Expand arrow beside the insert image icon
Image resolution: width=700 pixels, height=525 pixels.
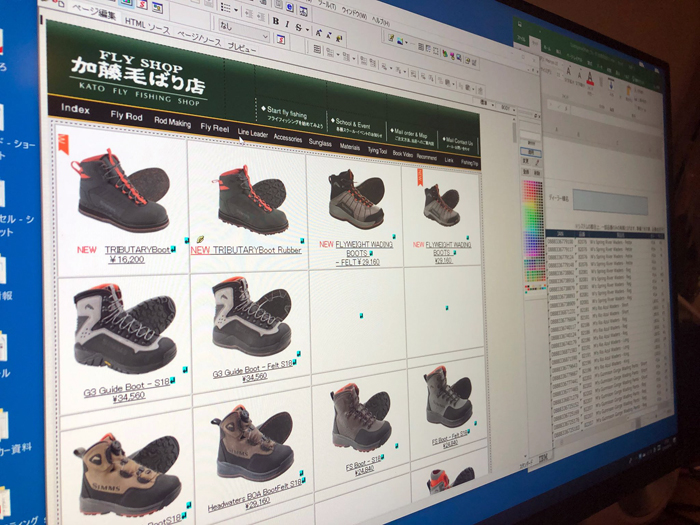tap(406, 43)
